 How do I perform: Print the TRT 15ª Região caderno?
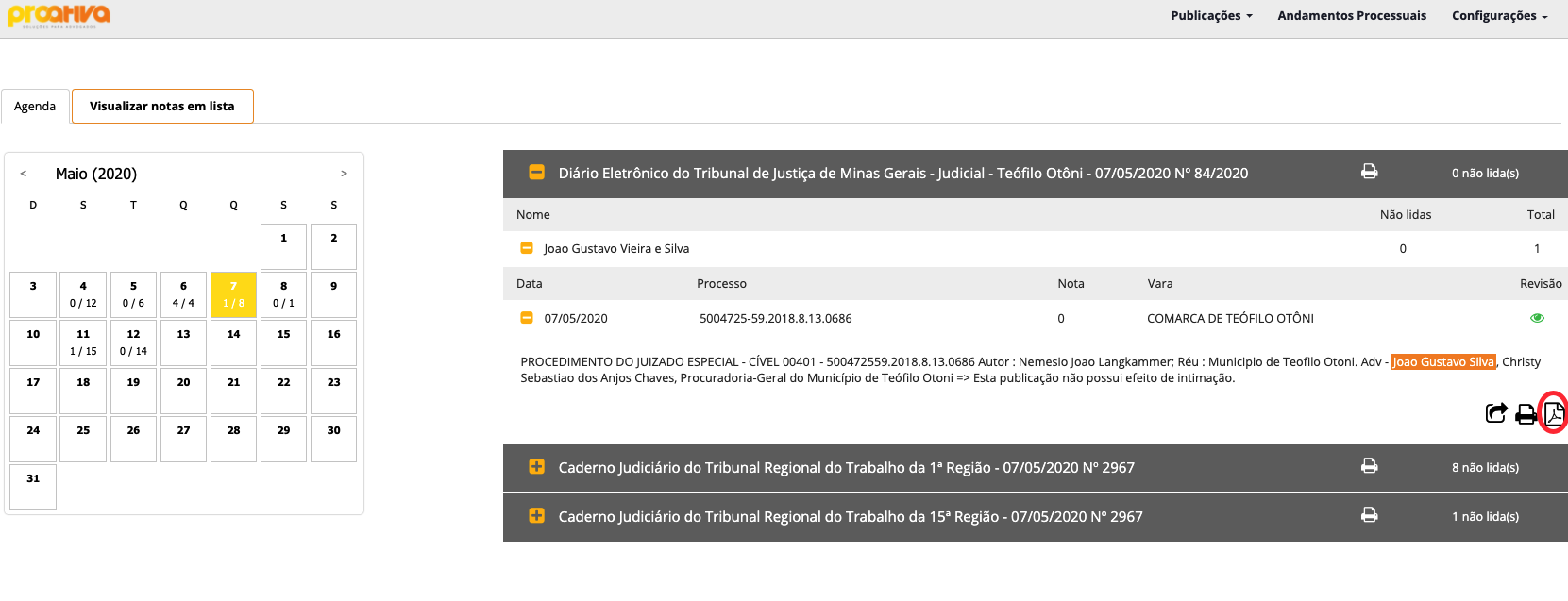click(x=1369, y=515)
